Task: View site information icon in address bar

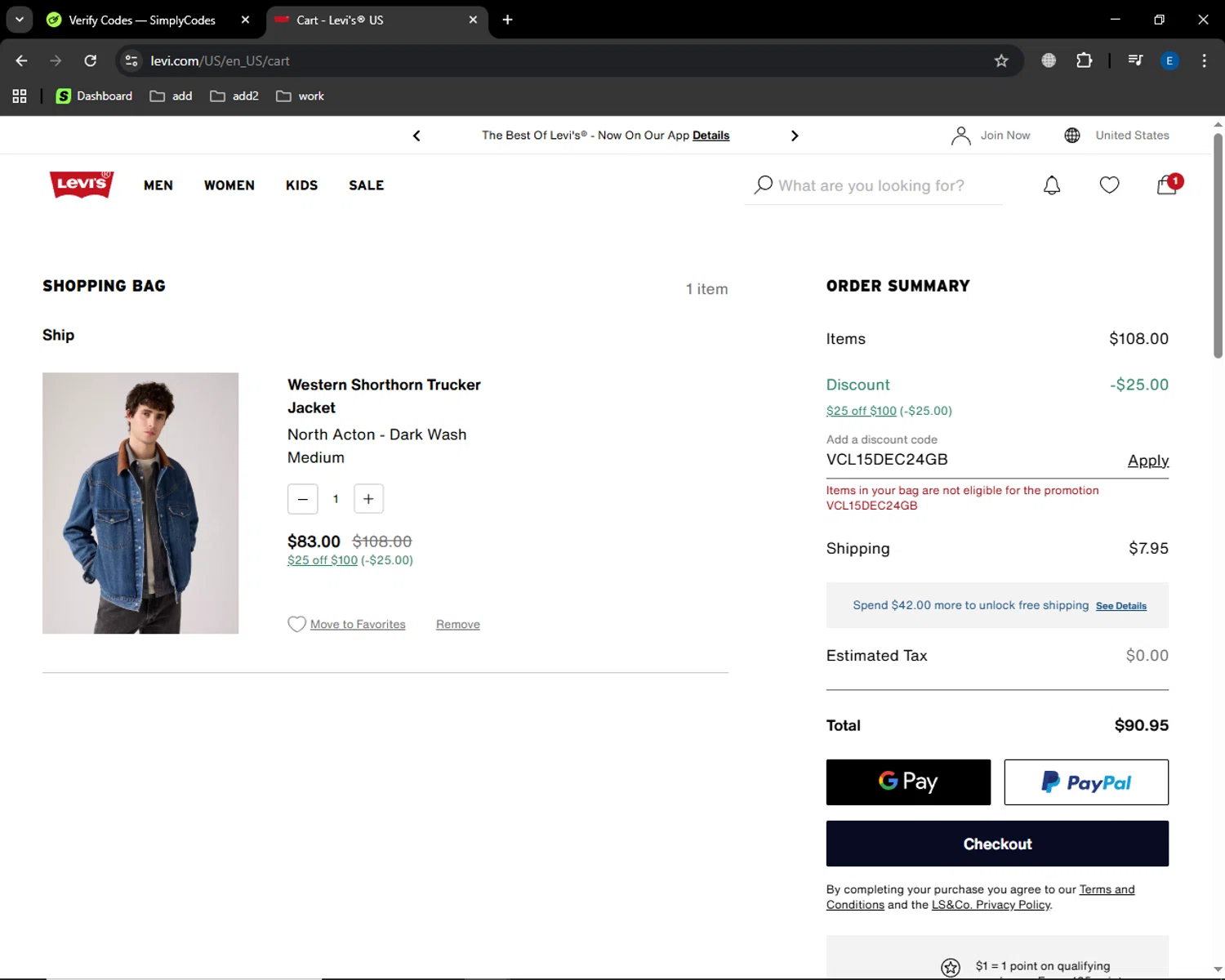Action: point(131,60)
